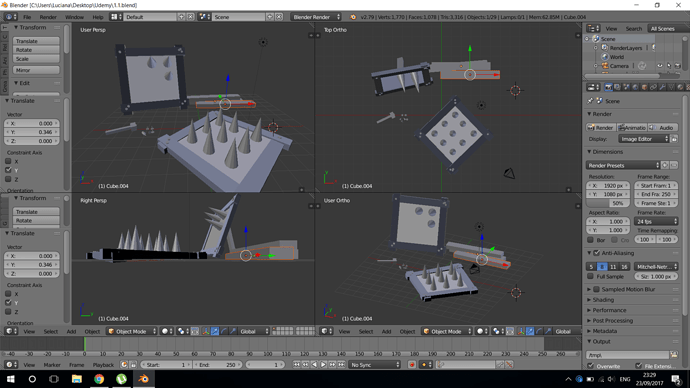Click the Mirror button in Transform panel
Viewport: 690px width, 388px height.
pos(36,70)
